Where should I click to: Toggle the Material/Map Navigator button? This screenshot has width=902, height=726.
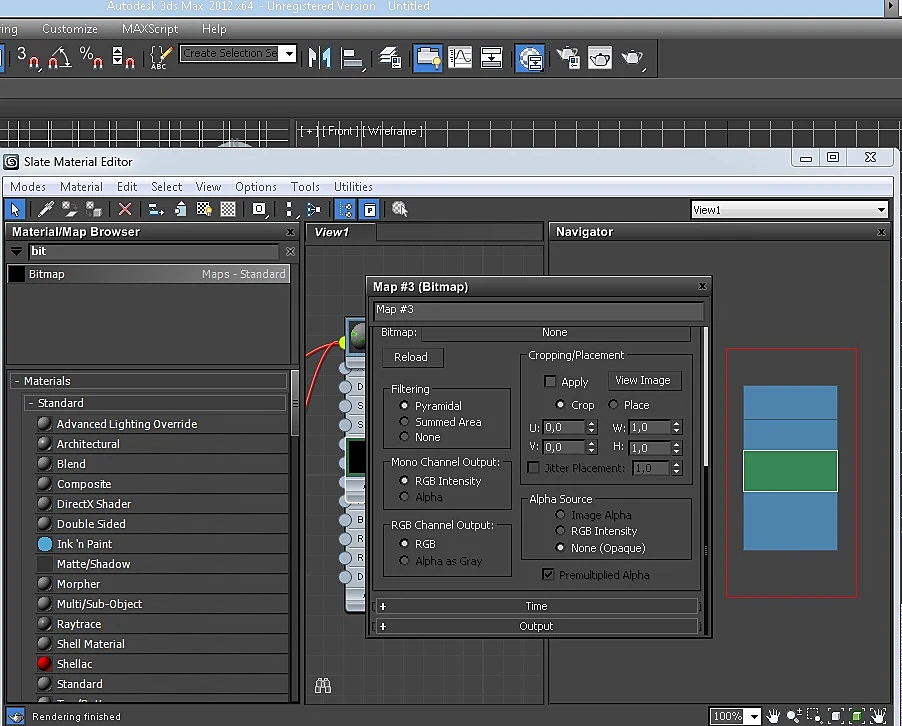click(345, 209)
